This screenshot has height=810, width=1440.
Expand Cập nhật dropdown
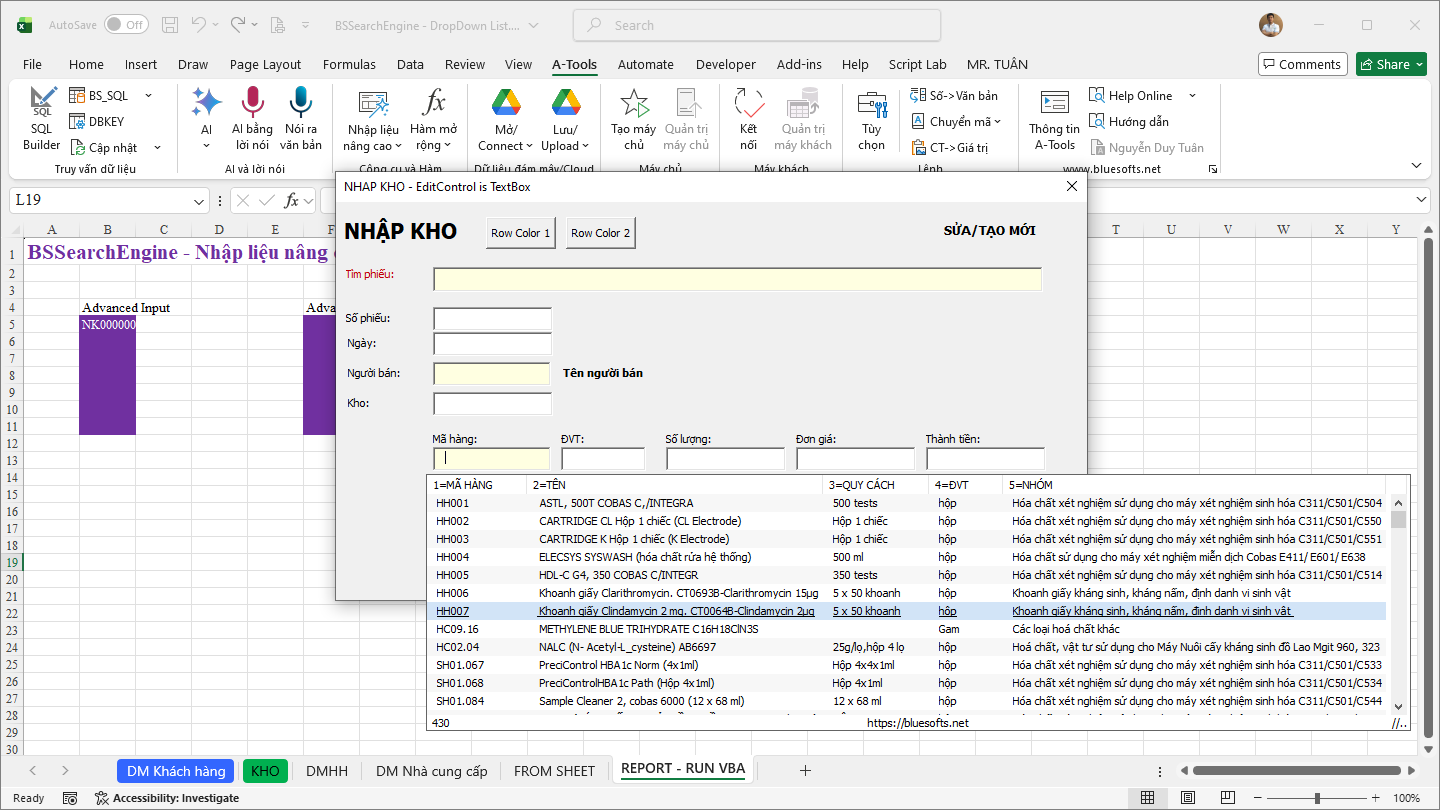156,148
